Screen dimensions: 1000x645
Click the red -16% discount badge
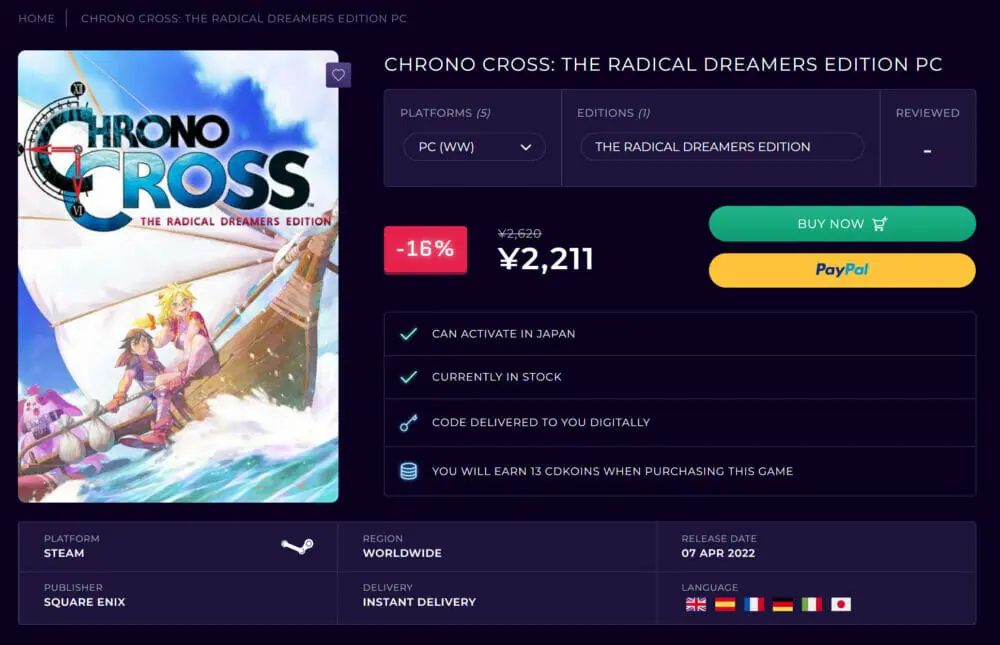coord(425,249)
